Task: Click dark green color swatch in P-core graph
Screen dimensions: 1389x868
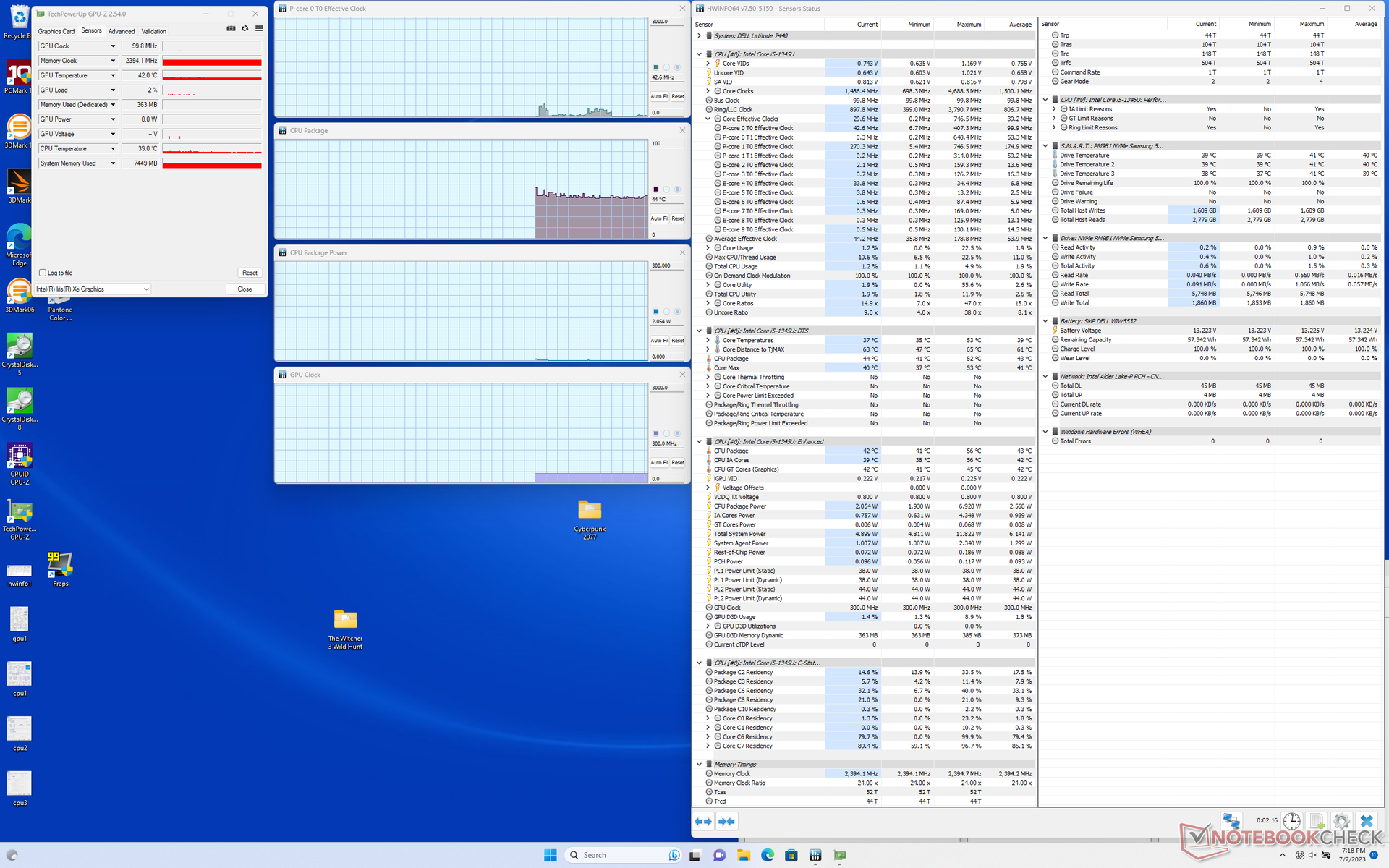Action: [655, 67]
